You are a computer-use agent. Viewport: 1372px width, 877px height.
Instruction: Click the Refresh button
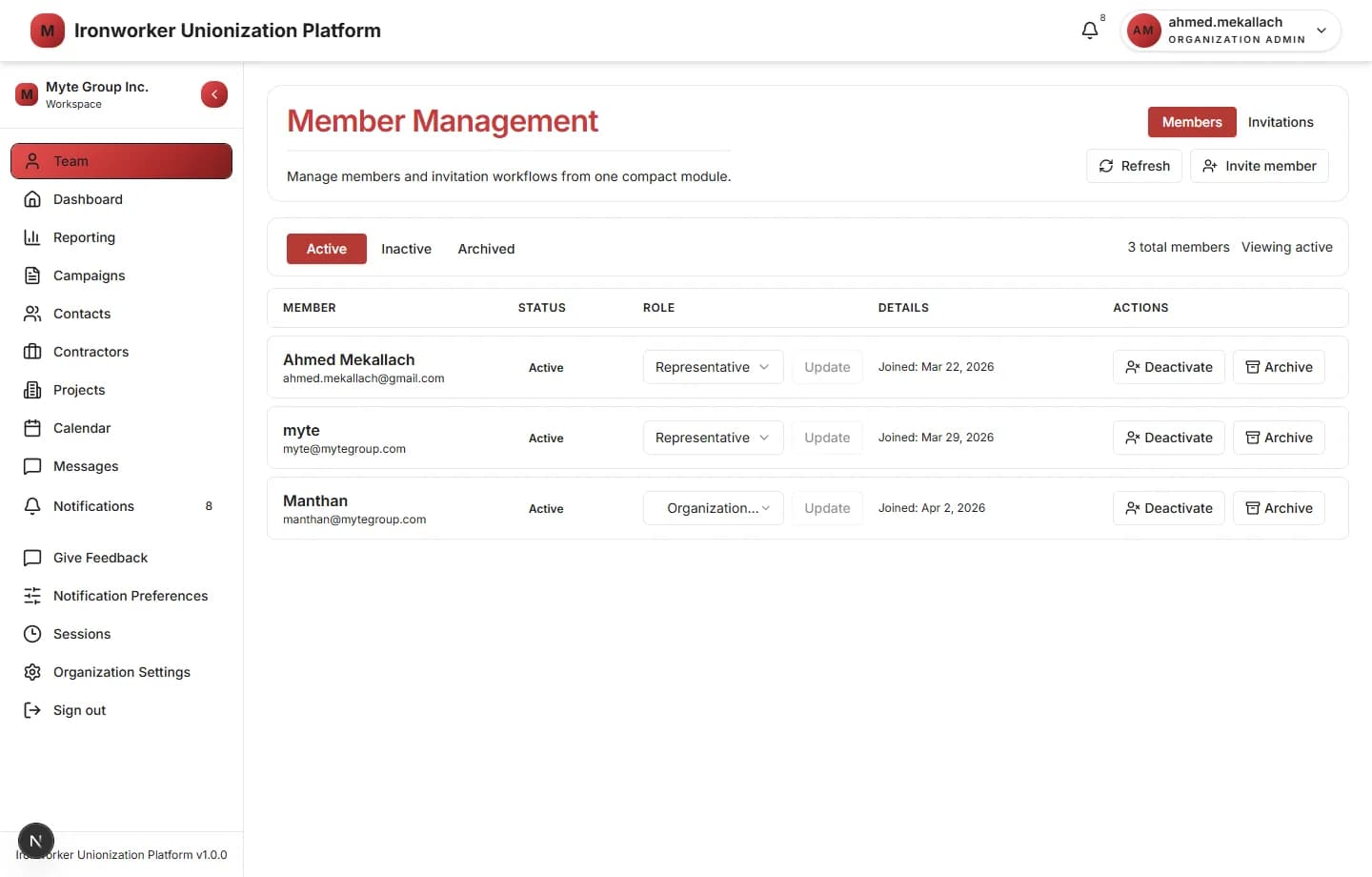click(1134, 166)
